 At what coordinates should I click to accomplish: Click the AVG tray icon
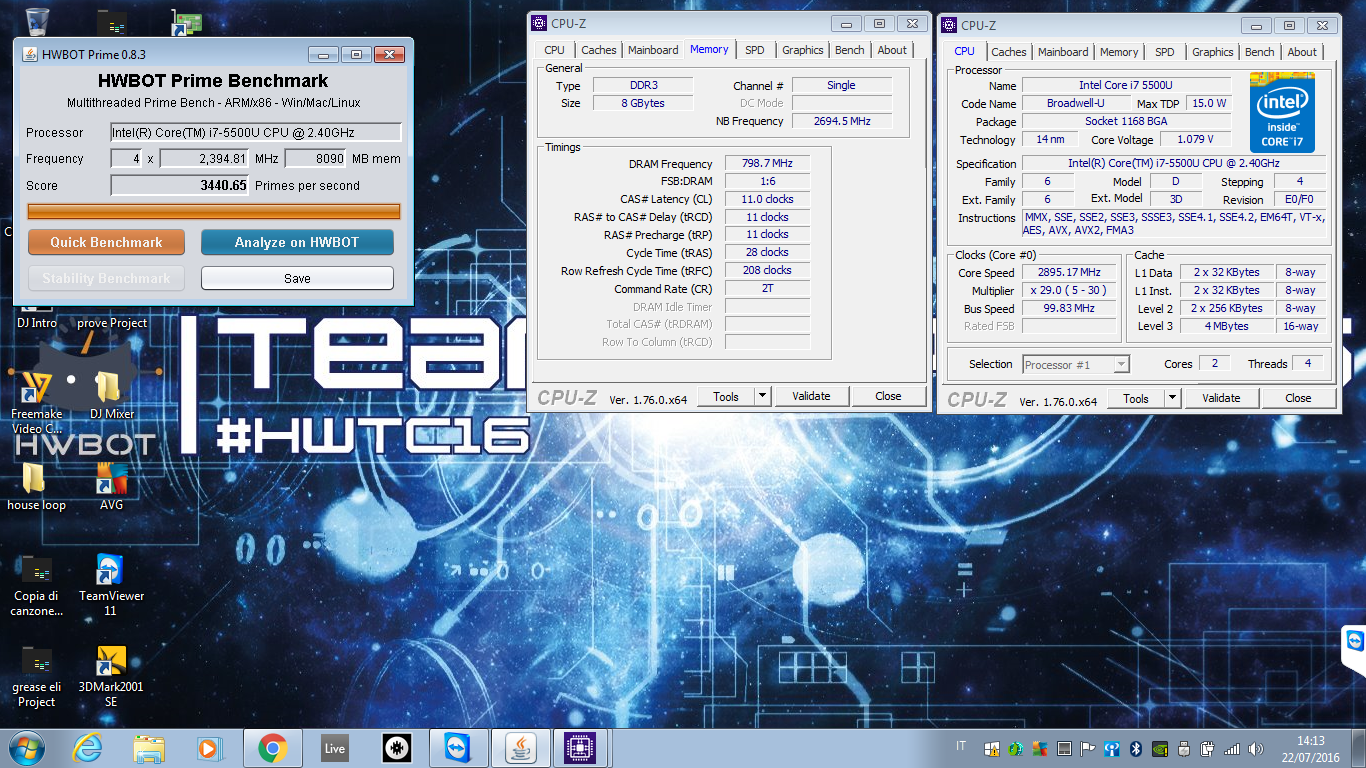coord(1040,748)
